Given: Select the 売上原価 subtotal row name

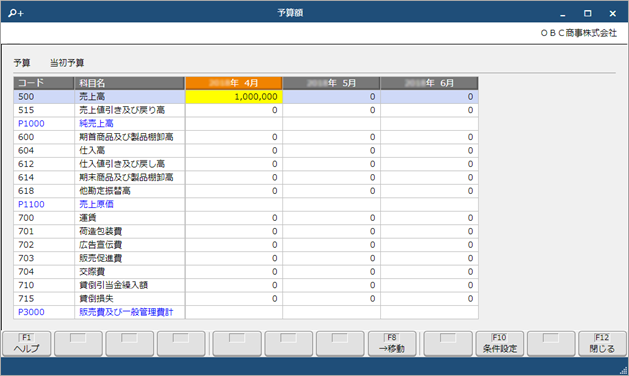Looking at the screenshot, I should (x=96, y=204).
